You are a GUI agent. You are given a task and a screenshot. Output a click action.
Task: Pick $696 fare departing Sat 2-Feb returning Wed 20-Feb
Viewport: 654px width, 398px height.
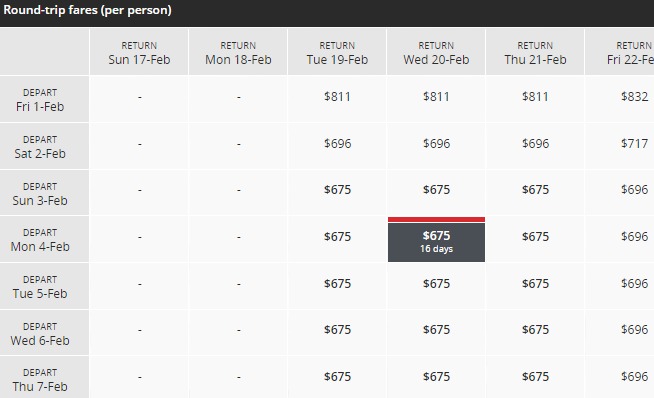tap(436, 146)
